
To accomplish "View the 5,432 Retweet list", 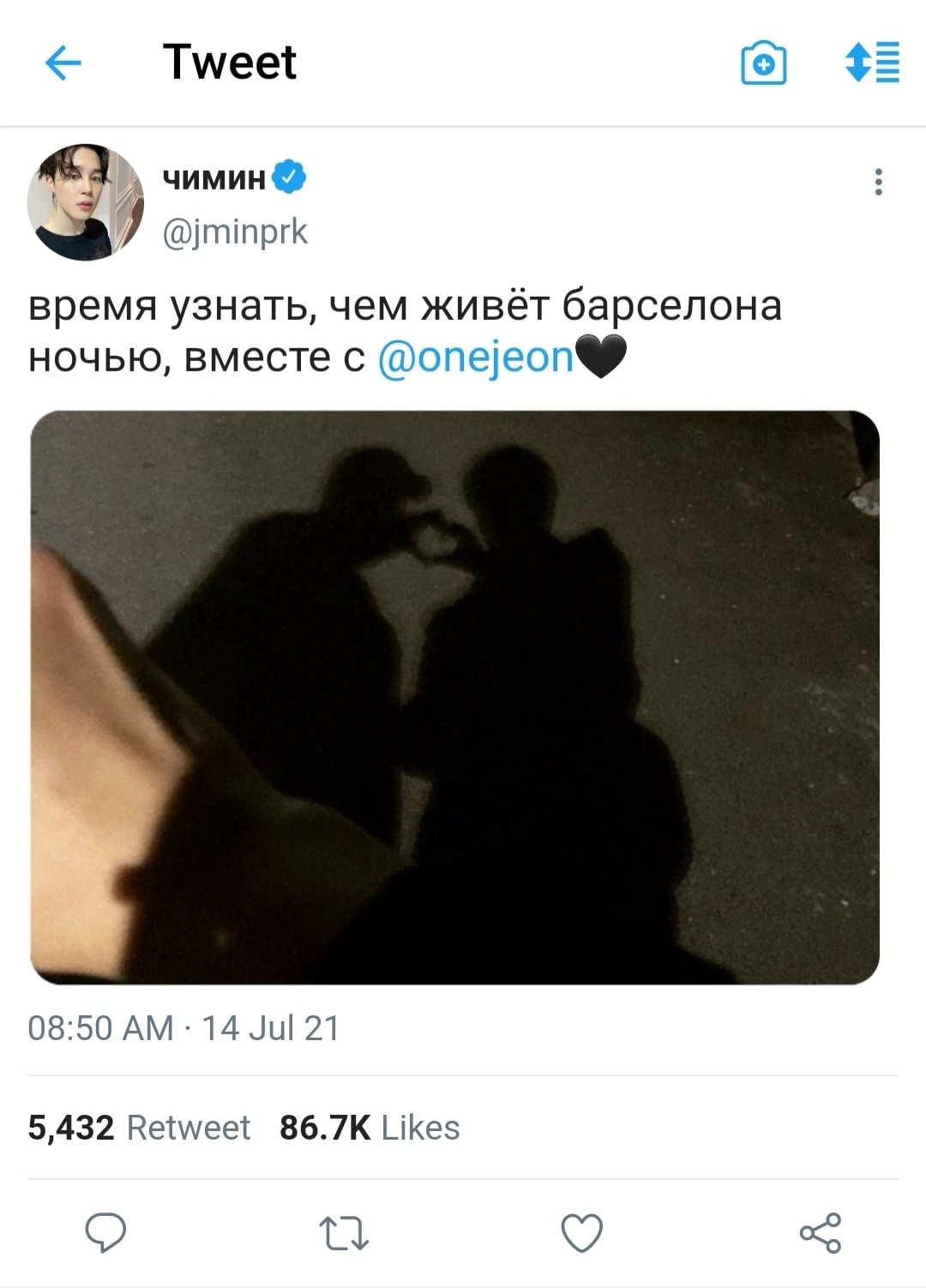I will point(139,1128).
